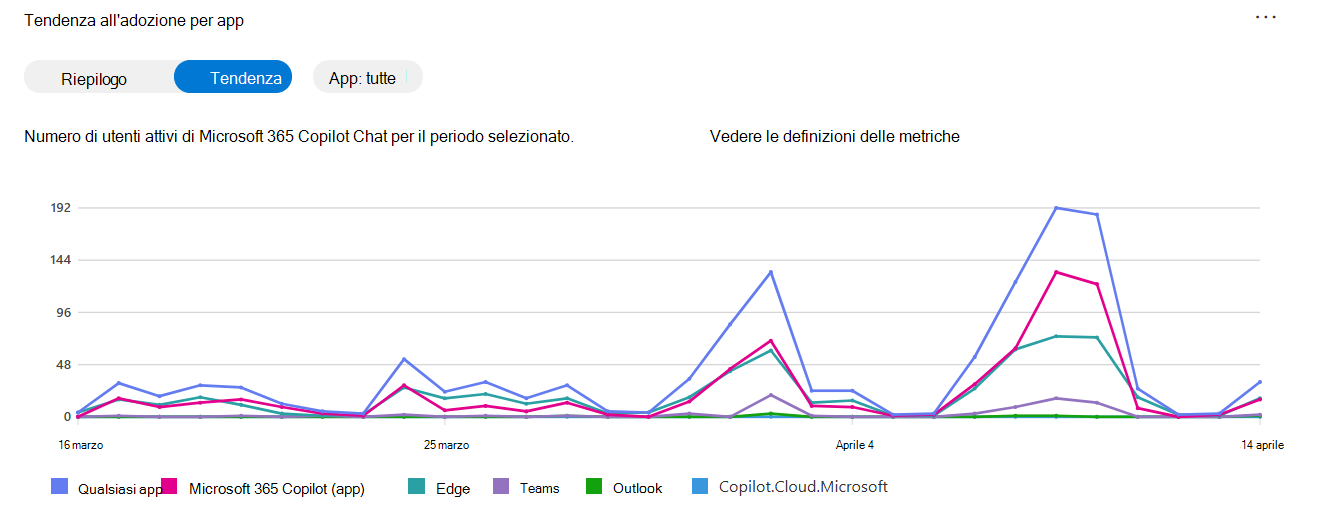Click the Teams legend purple swatch
The height and width of the screenshot is (519, 1337).
[x=501, y=487]
